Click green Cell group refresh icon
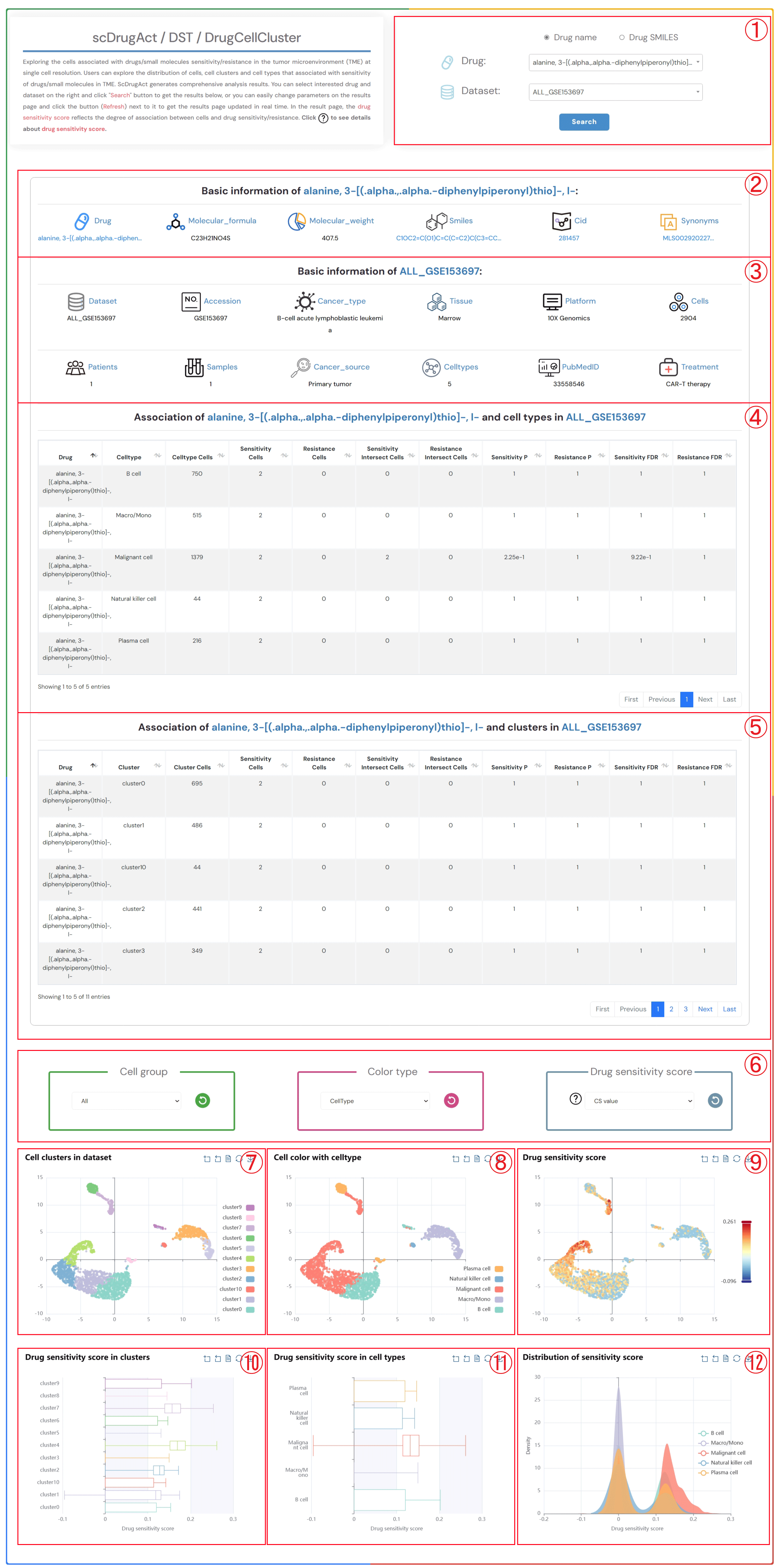The image size is (775, 1568). 202,1100
